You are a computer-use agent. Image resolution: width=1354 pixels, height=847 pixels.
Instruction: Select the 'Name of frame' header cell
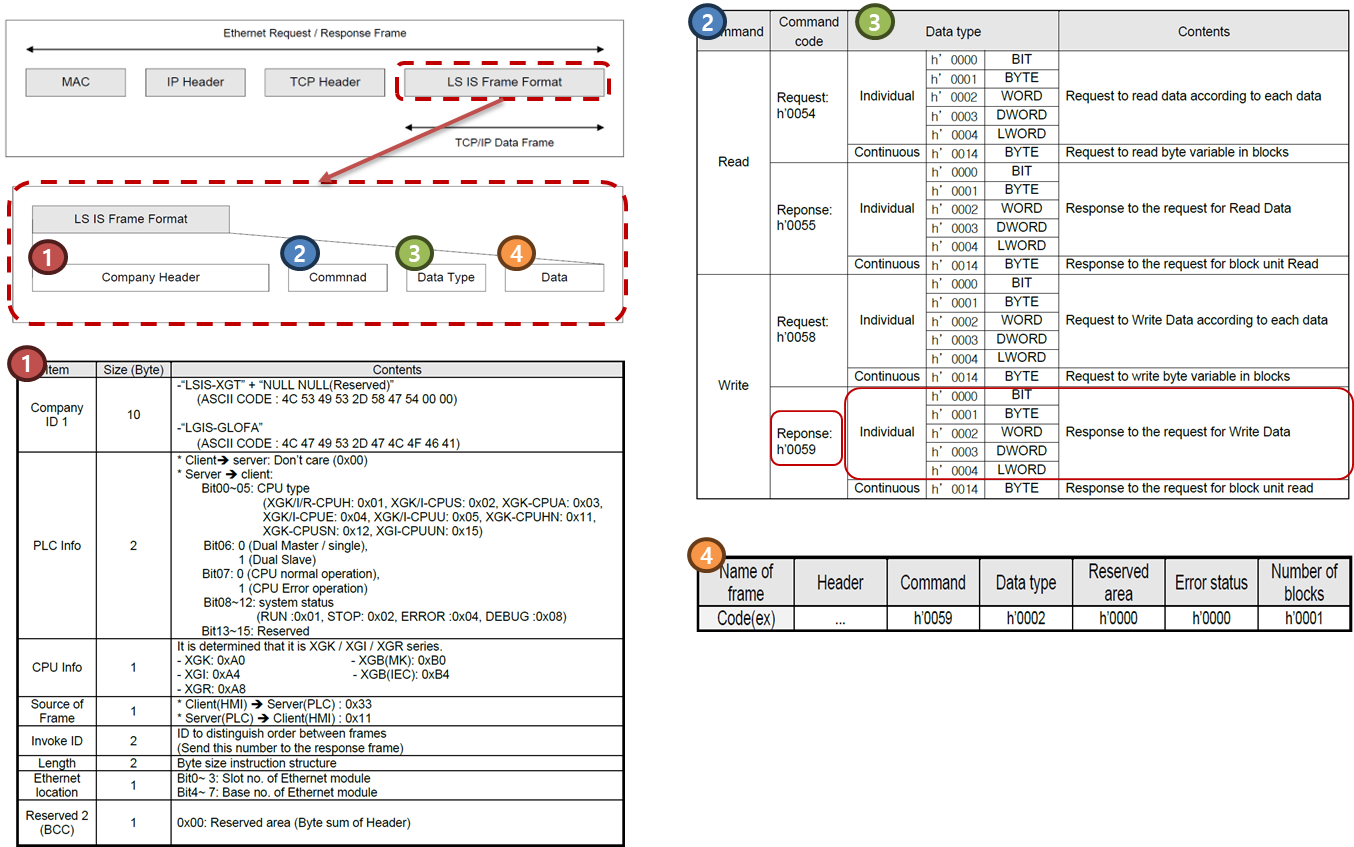(x=746, y=582)
